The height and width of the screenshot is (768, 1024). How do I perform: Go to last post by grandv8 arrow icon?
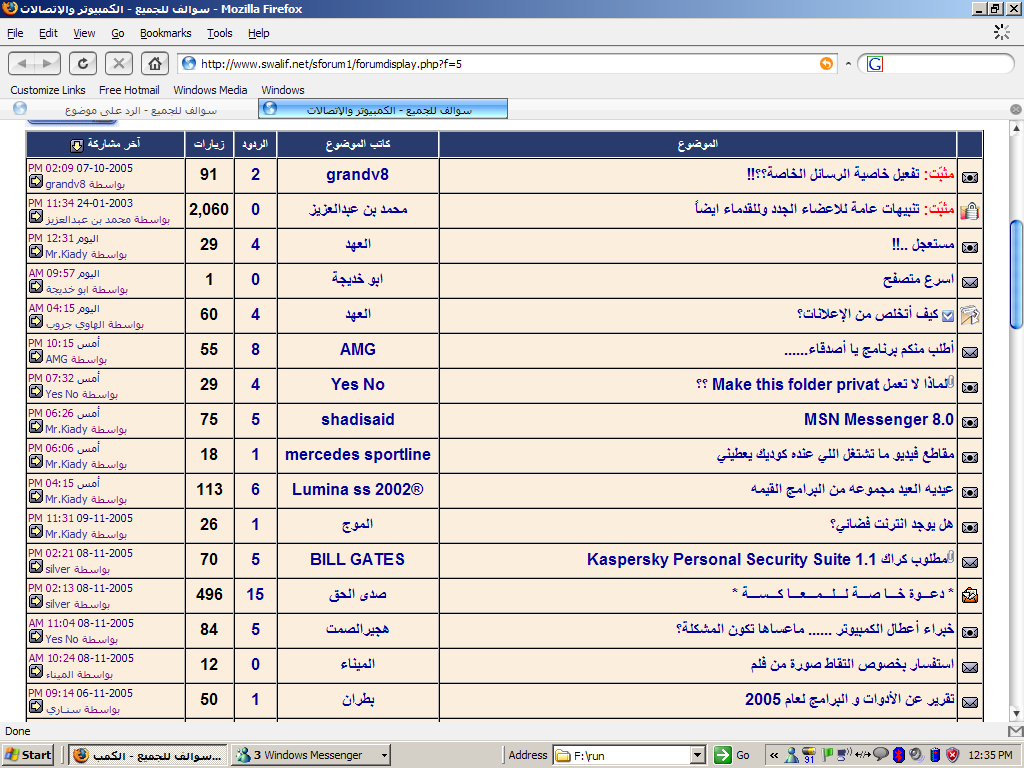coord(35,183)
